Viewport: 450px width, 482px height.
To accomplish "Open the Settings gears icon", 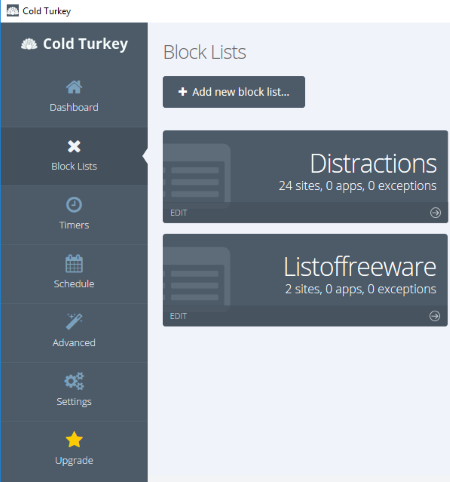I will click(74, 381).
